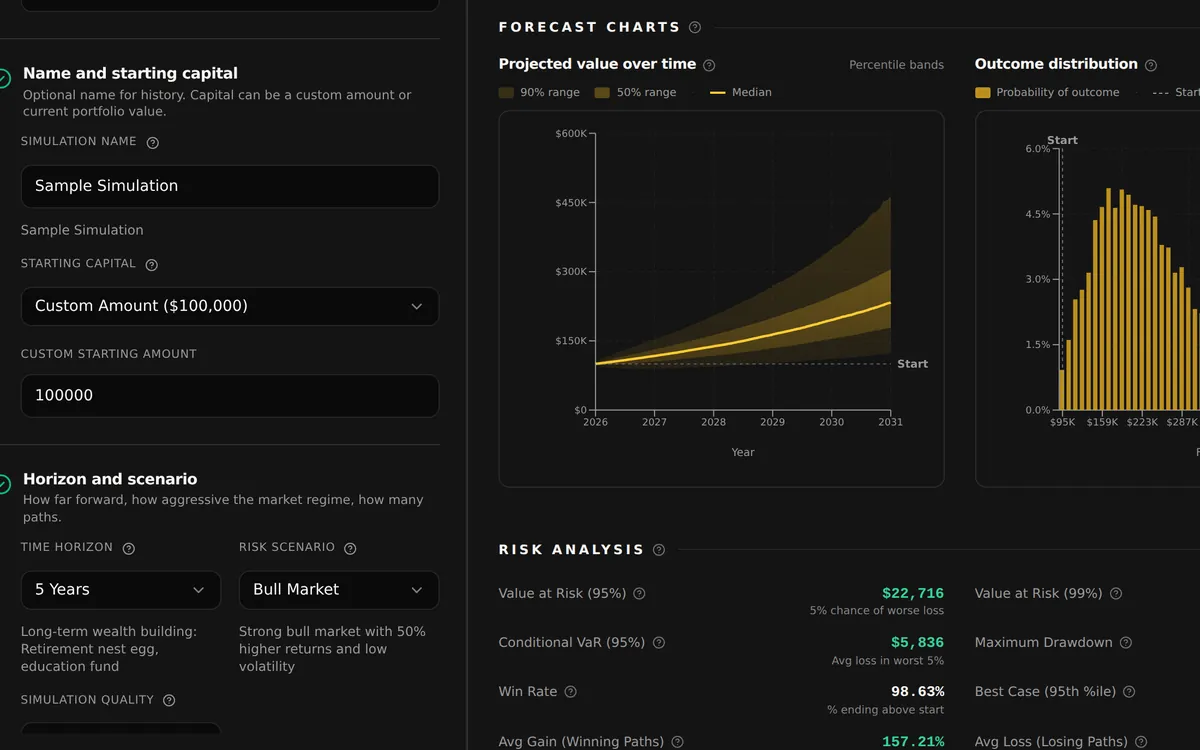Click the 2031 year label on chart axis
1200x750 pixels.
[890, 422]
